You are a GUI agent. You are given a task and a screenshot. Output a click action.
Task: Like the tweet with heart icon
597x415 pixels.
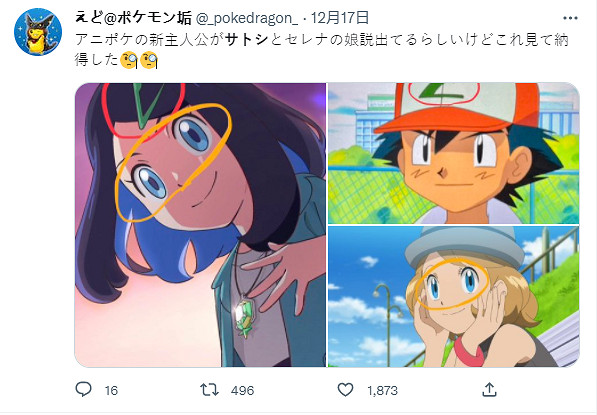coord(345,390)
